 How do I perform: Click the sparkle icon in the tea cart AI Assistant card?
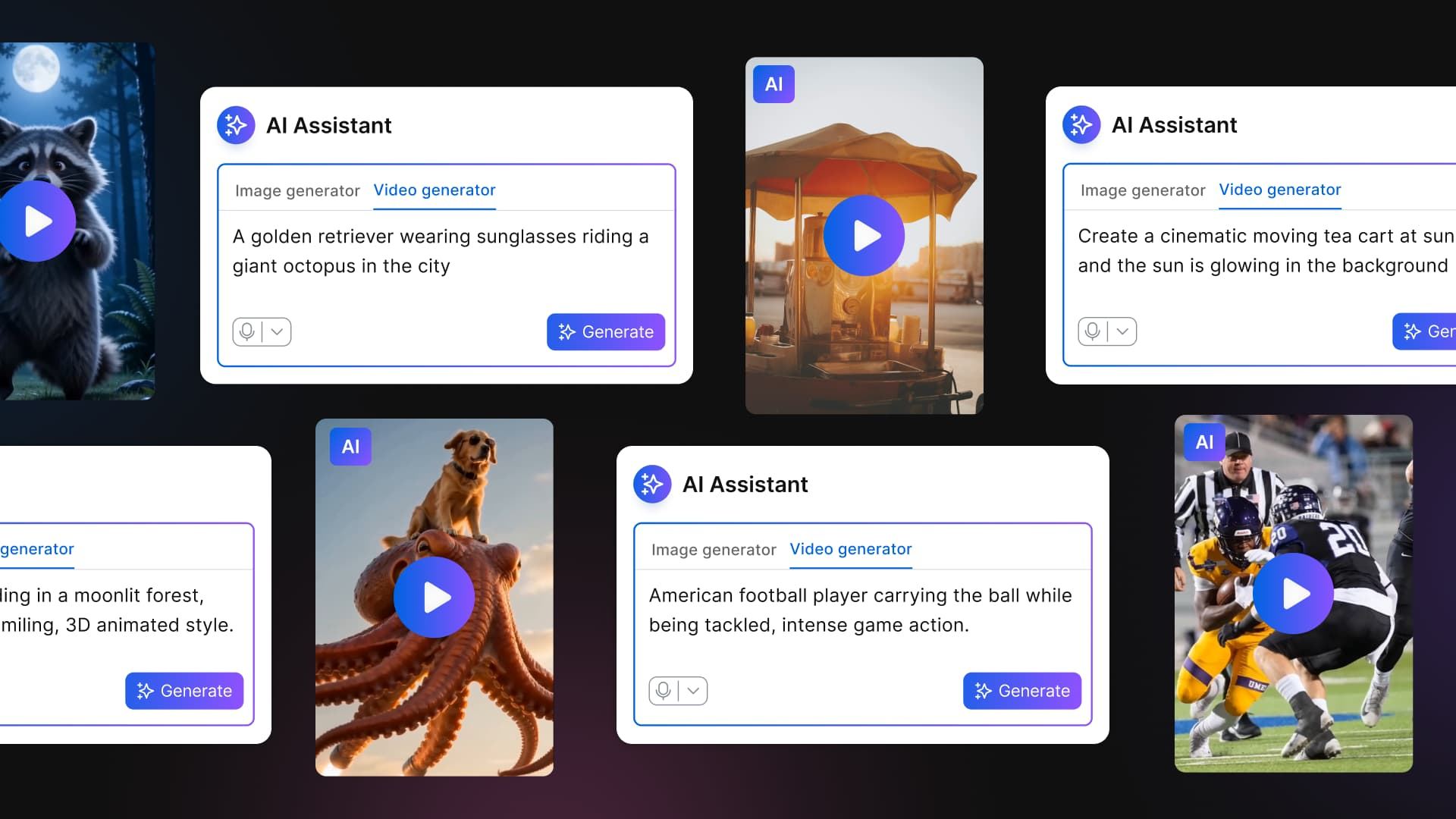tap(1081, 124)
